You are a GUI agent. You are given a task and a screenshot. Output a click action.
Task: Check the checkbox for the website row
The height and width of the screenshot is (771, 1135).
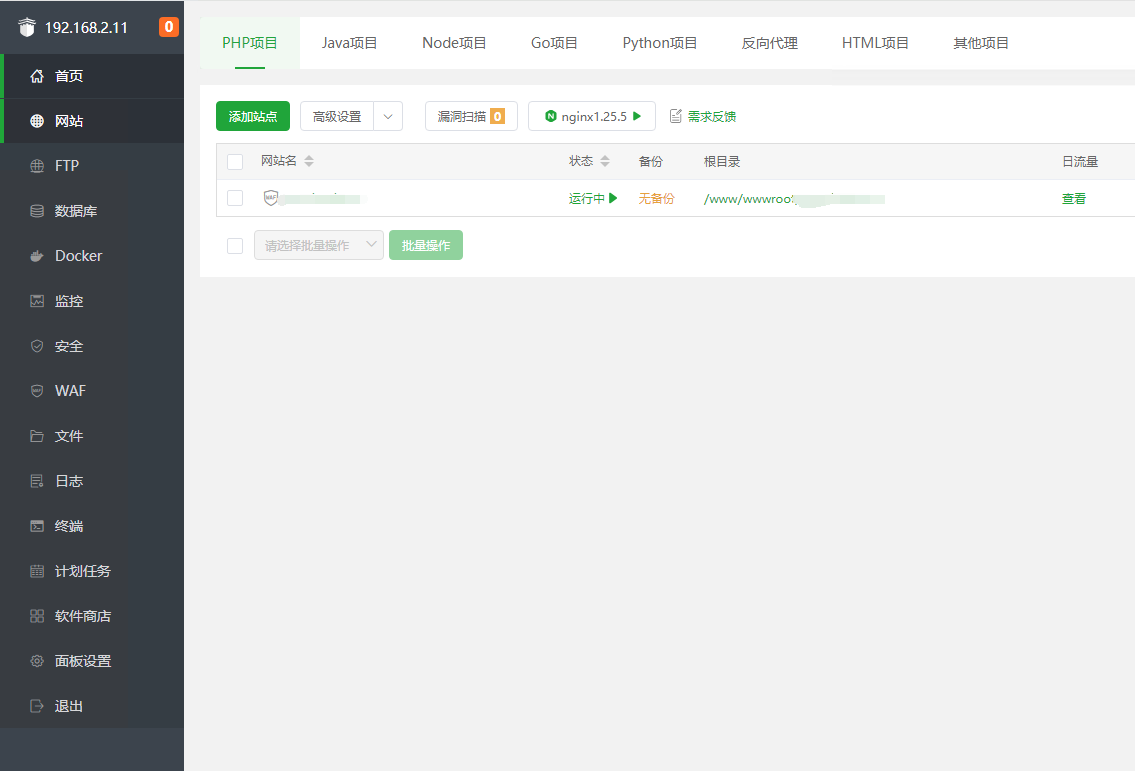(235, 198)
